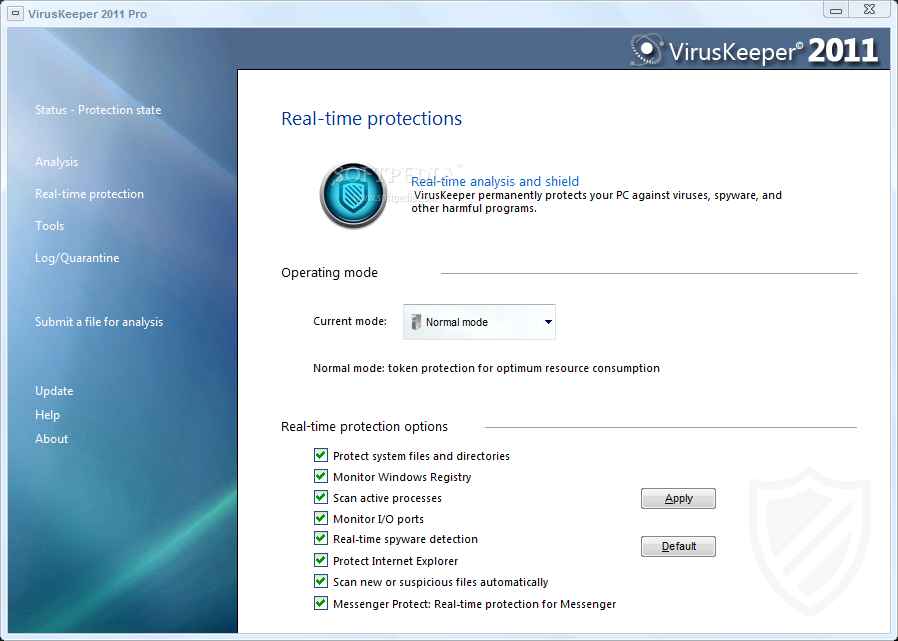Click the Normal mode computer icon

pyautogui.click(x=416, y=322)
